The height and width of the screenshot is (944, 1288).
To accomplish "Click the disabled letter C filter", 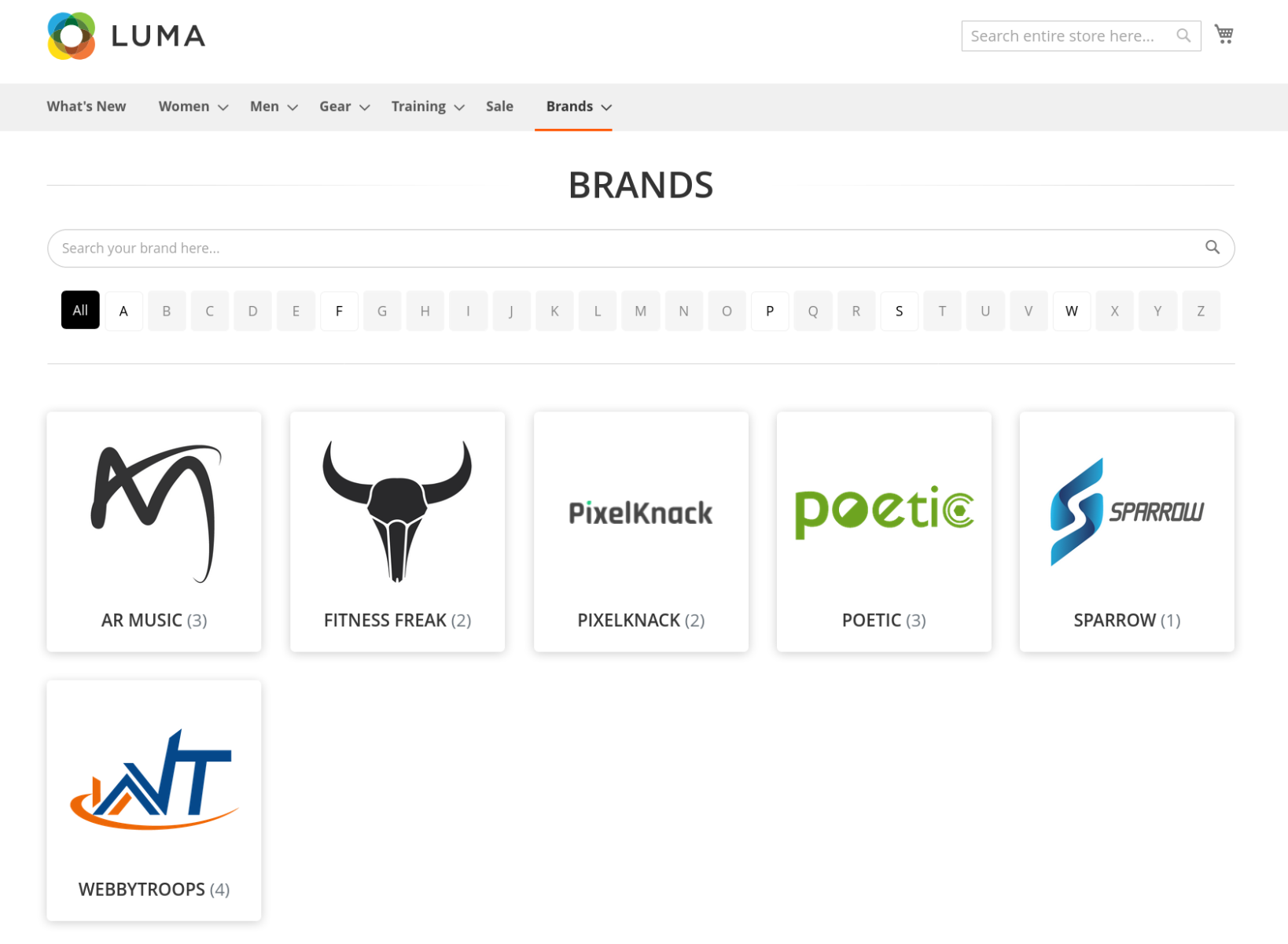I will (210, 311).
